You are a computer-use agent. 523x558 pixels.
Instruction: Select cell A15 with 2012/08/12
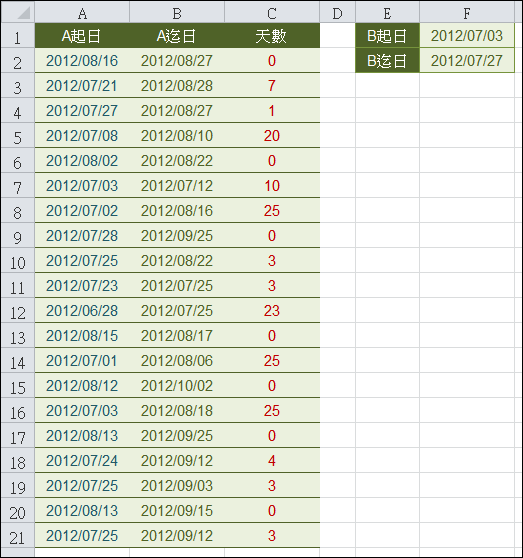[x=82, y=386]
